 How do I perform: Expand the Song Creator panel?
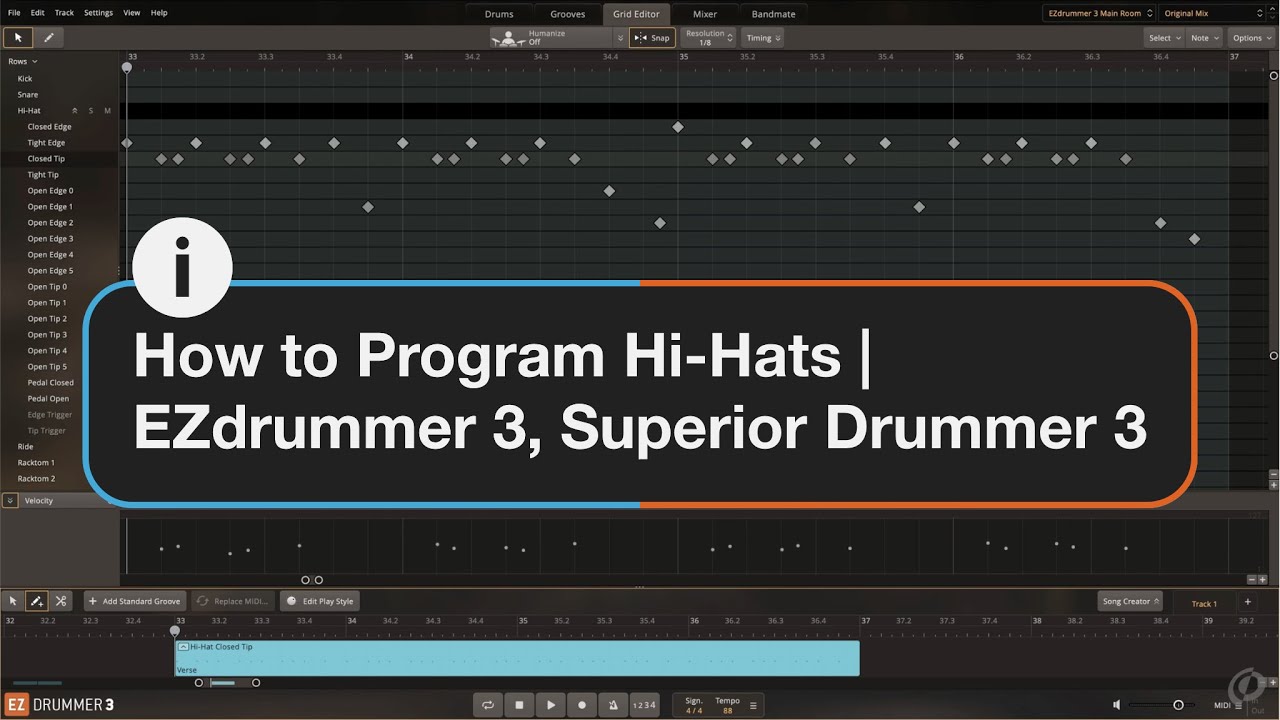tap(1130, 601)
